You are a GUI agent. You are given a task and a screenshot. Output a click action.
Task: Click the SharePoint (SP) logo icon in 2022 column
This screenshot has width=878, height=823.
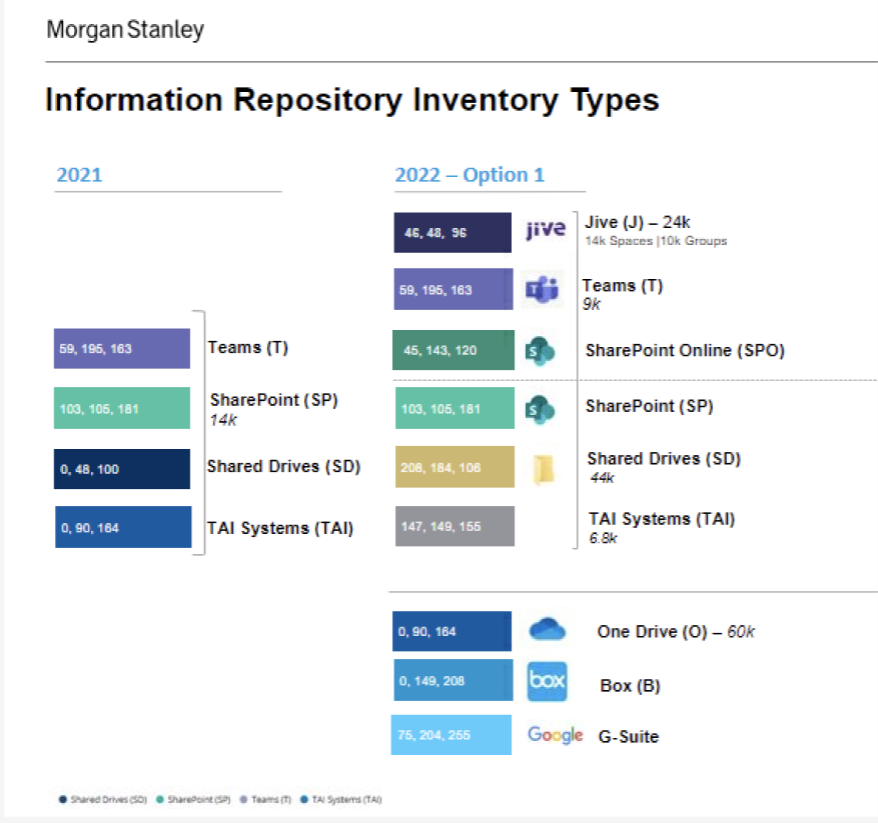click(x=540, y=409)
